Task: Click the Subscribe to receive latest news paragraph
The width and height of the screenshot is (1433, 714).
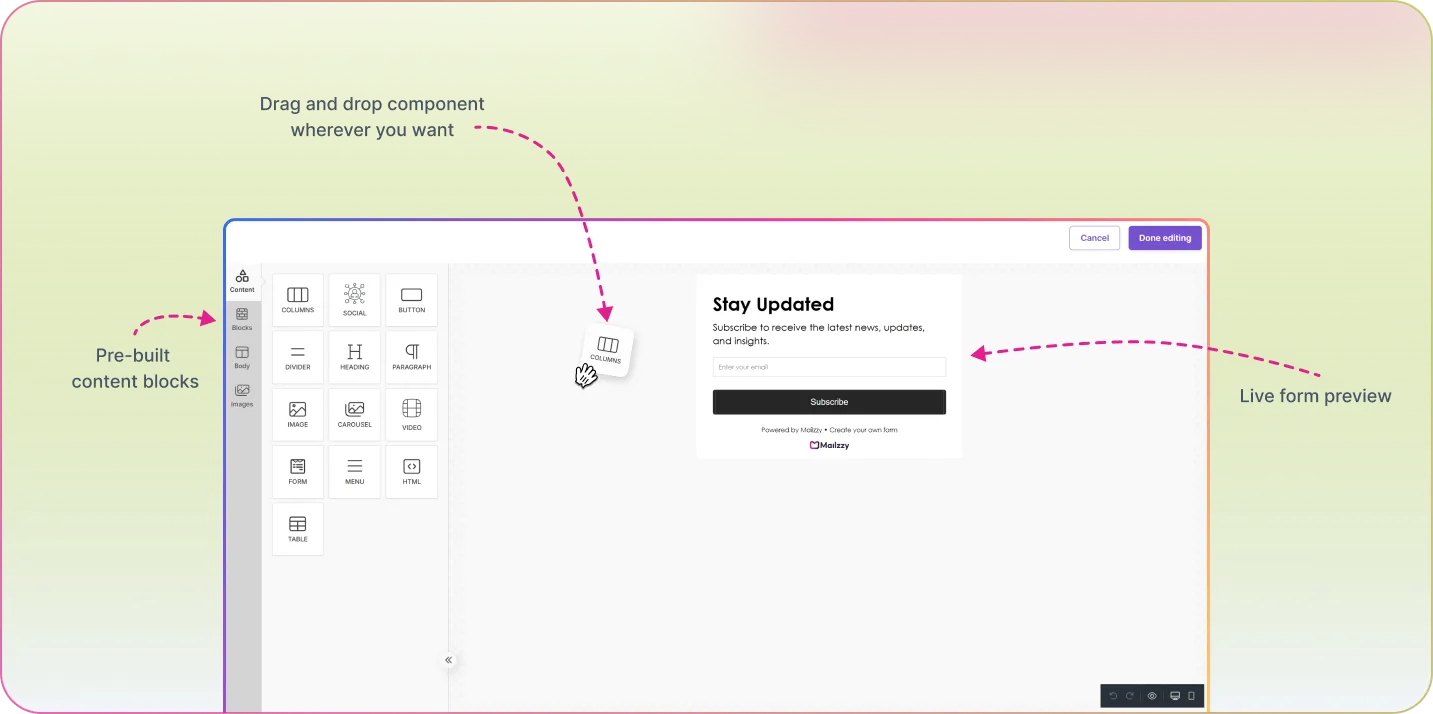Action: click(819, 334)
